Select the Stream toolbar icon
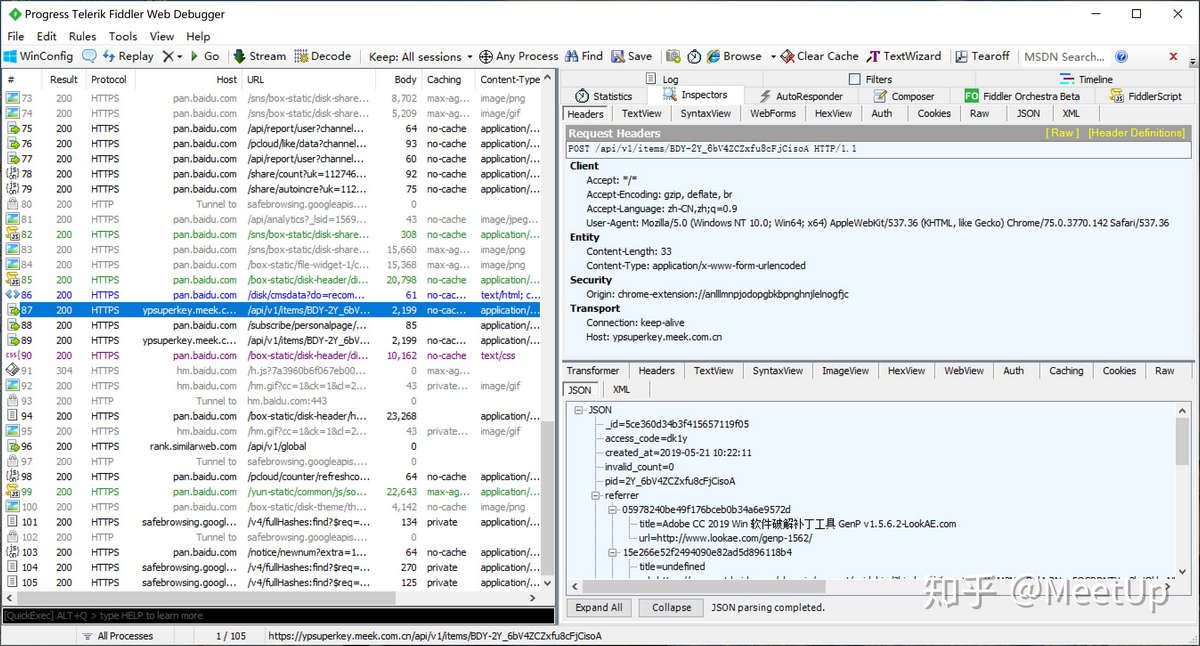This screenshot has width=1200, height=646. [x=259, y=56]
